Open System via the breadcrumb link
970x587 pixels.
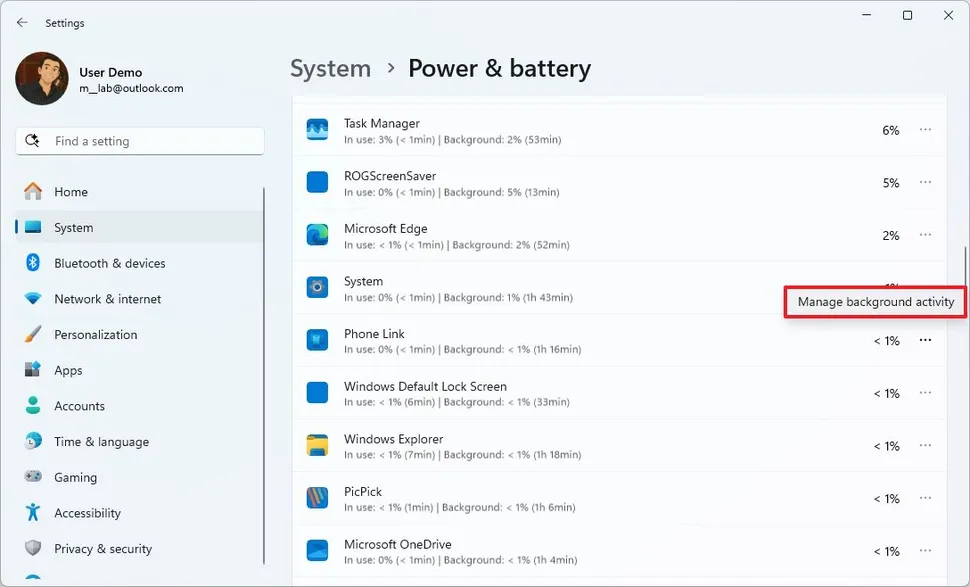coord(330,68)
